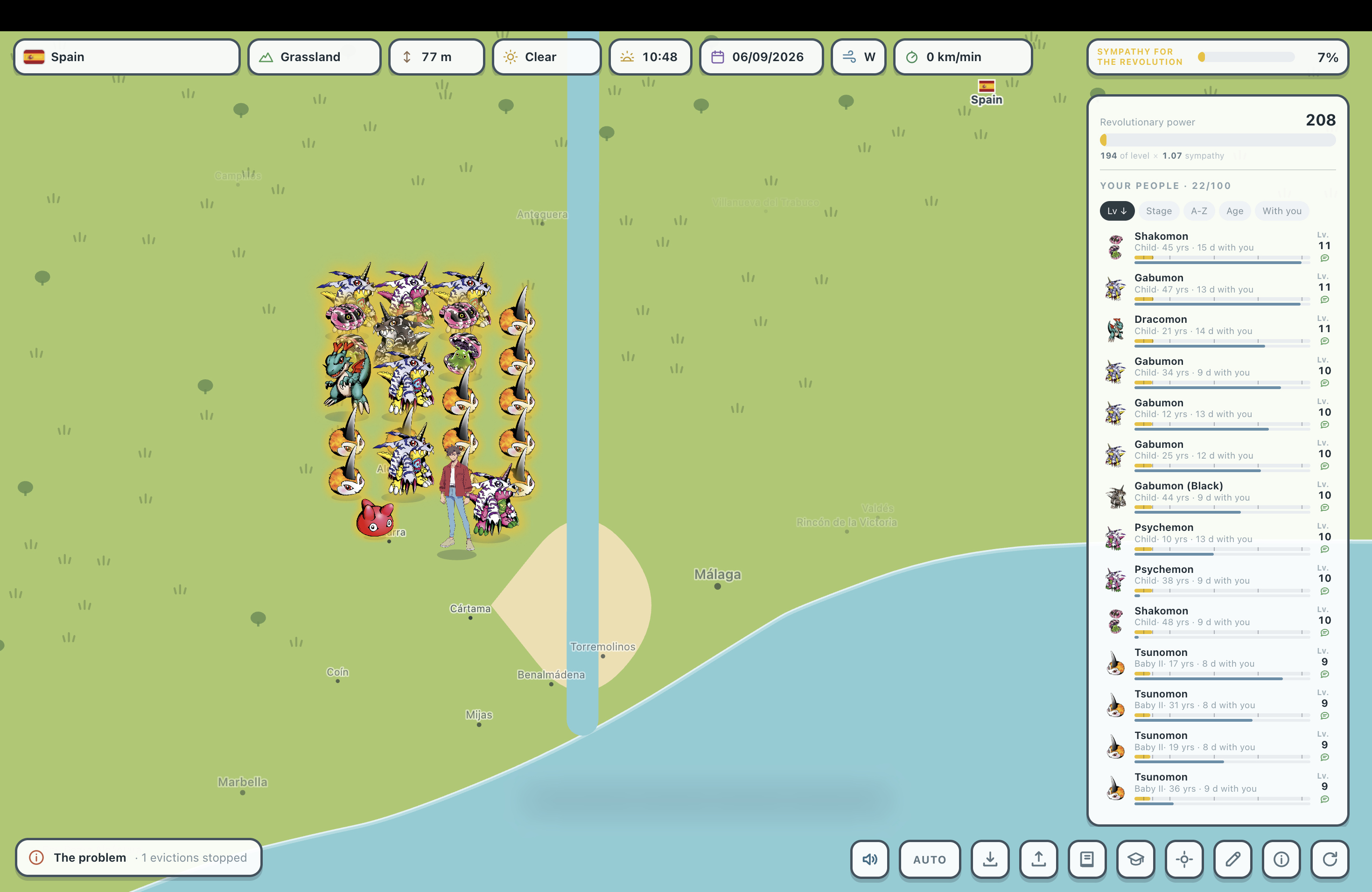The image size is (1372, 892).
Task: Click the calendar icon beside 06/09/2026
Action: coord(717,57)
